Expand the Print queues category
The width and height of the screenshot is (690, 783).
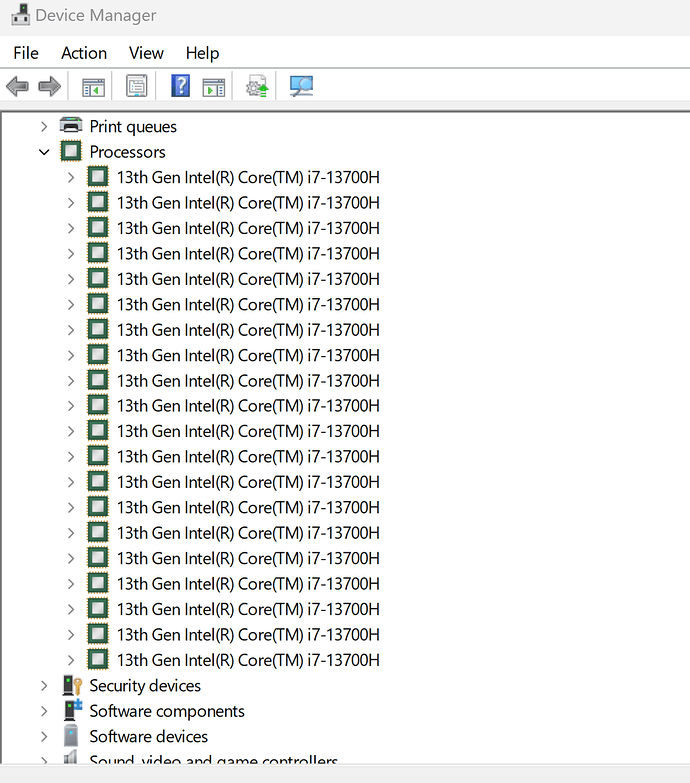tap(44, 126)
